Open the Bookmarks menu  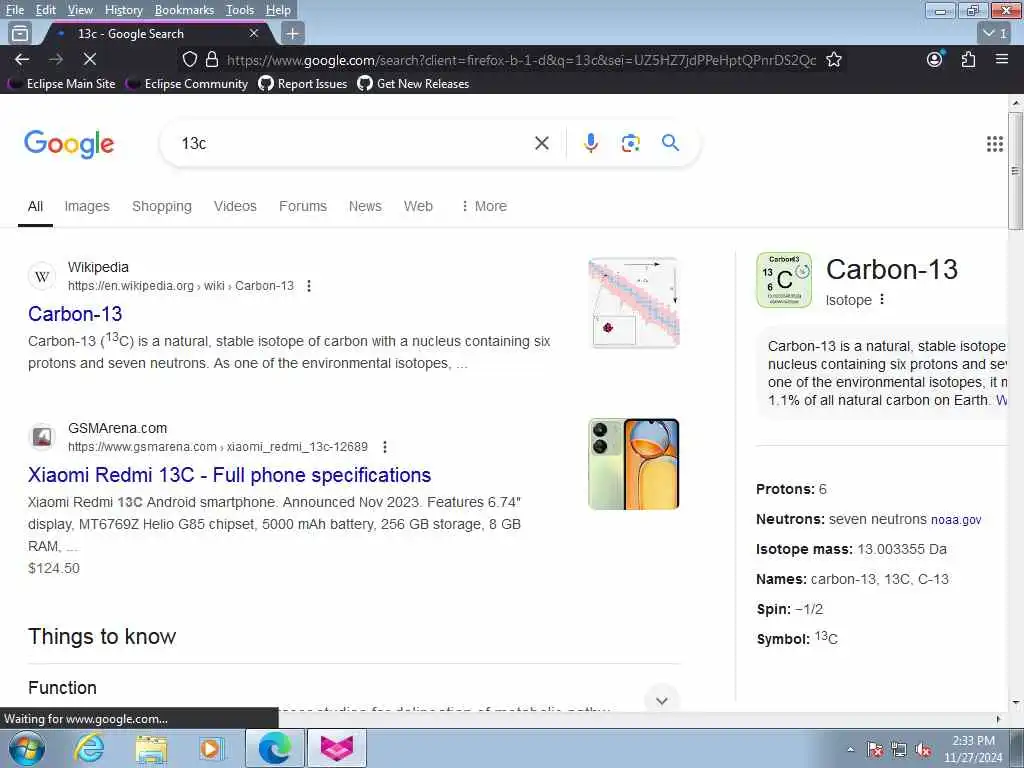pyautogui.click(x=184, y=10)
